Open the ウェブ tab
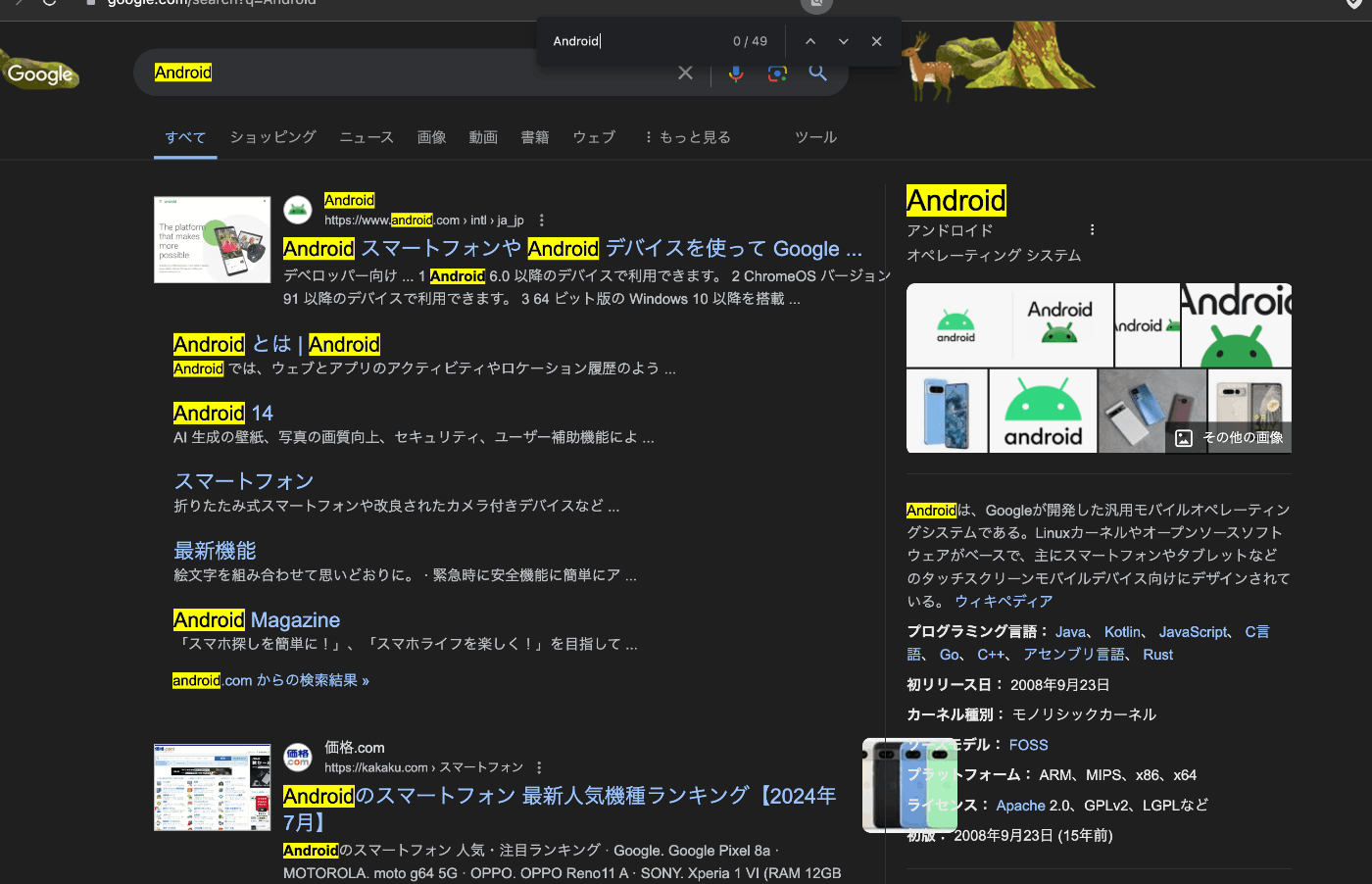Screen dimensions: 1372x884 point(594,137)
